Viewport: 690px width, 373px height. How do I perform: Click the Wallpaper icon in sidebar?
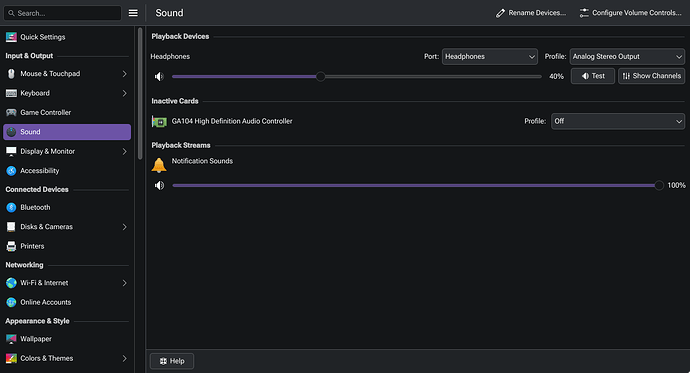point(11,339)
